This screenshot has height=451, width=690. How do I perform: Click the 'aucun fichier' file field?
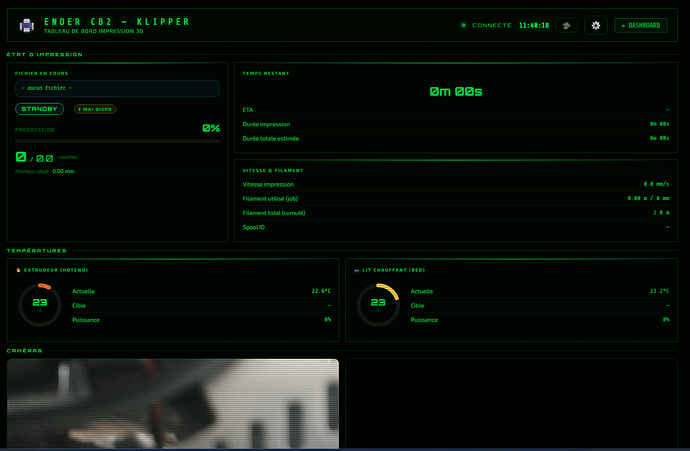coord(117,88)
